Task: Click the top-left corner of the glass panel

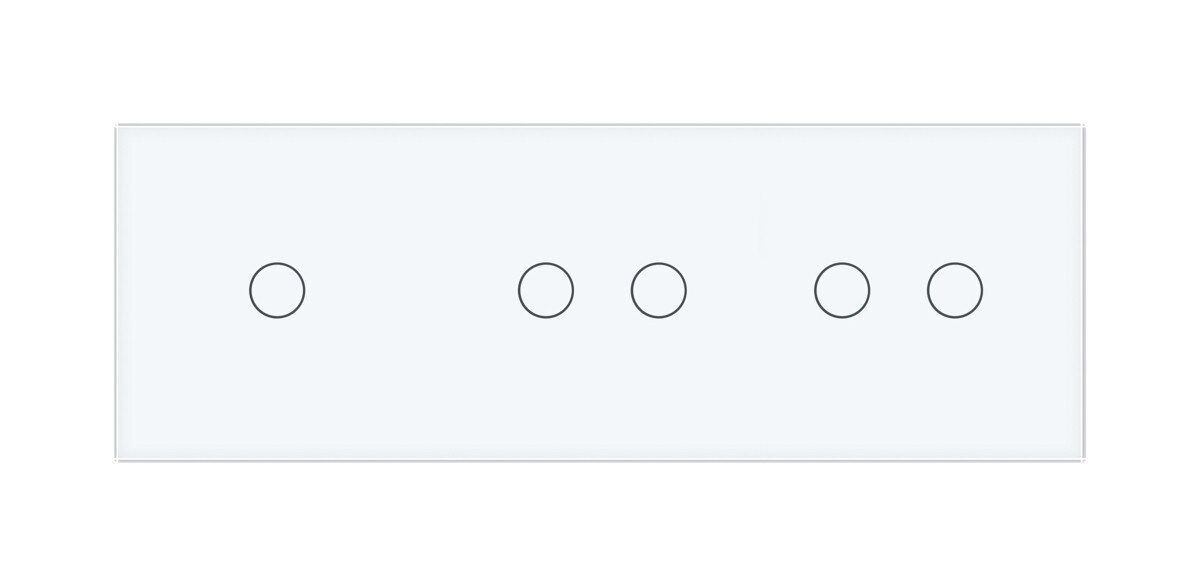Action: [119, 128]
